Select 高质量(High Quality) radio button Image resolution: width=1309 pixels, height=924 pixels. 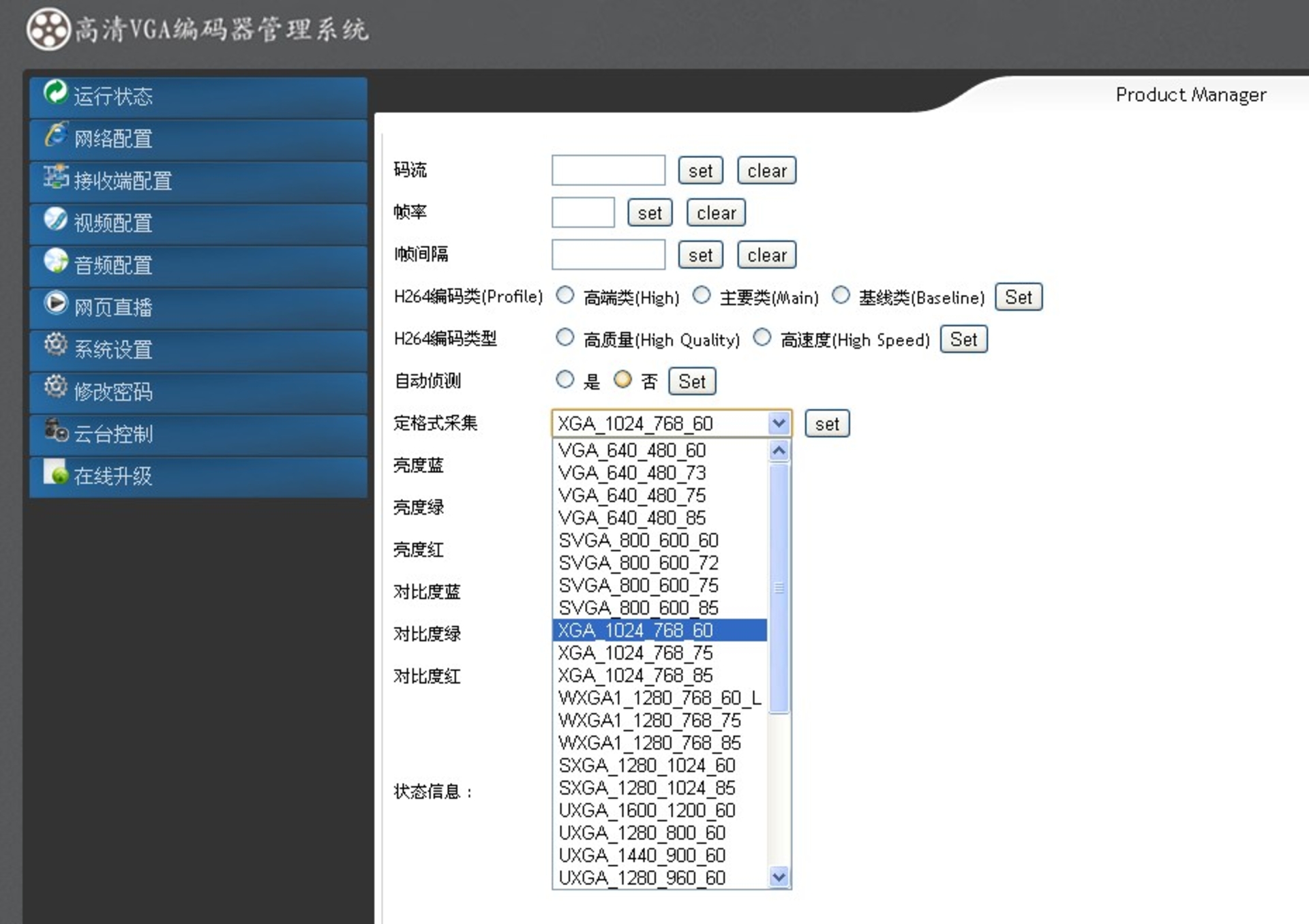(565, 337)
